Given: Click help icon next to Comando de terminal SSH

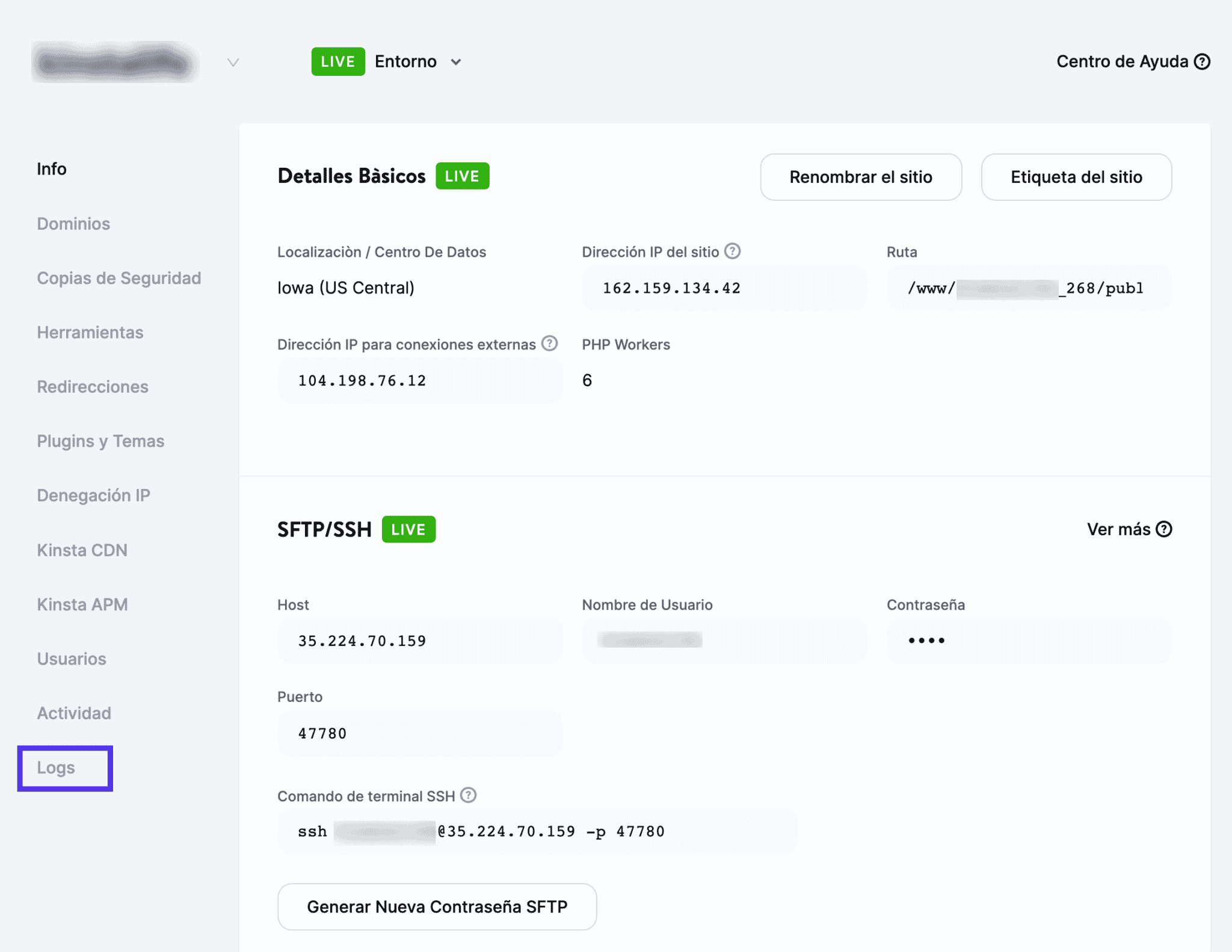Looking at the screenshot, I should (469, 795).
